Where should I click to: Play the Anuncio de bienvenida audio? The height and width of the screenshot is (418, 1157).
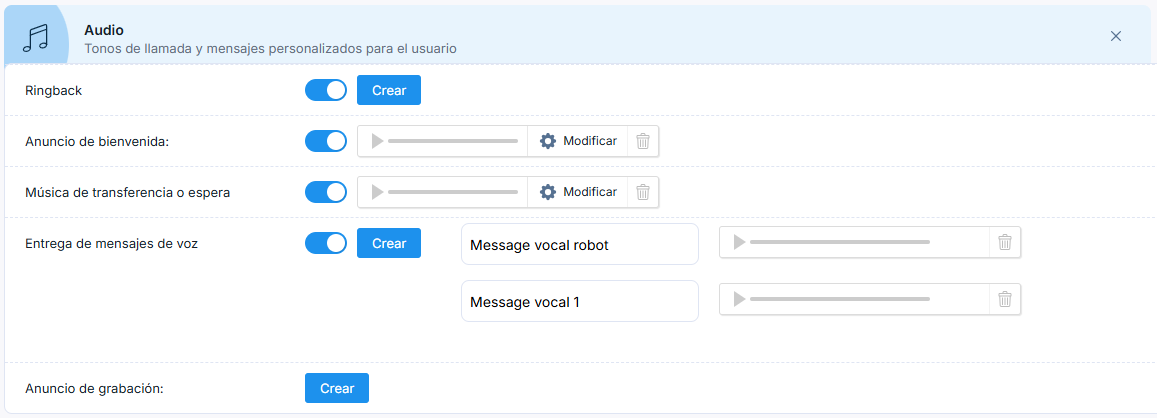[377, 141]
